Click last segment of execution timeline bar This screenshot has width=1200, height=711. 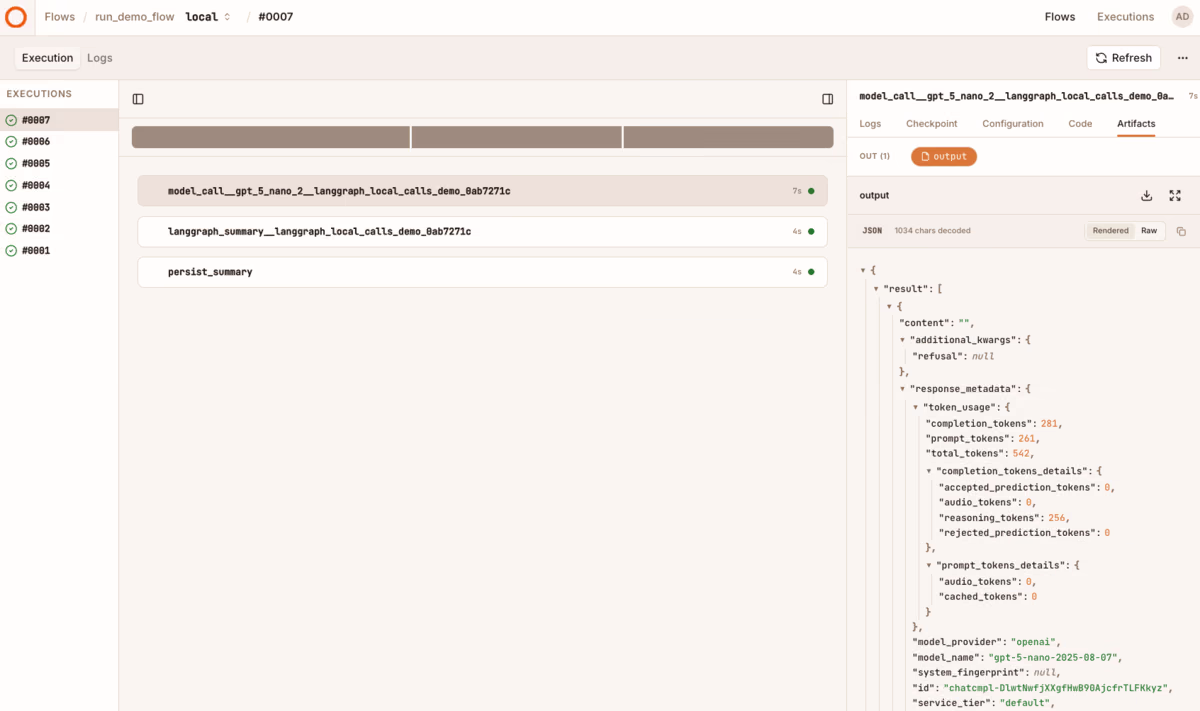click(x=729, y=137)
